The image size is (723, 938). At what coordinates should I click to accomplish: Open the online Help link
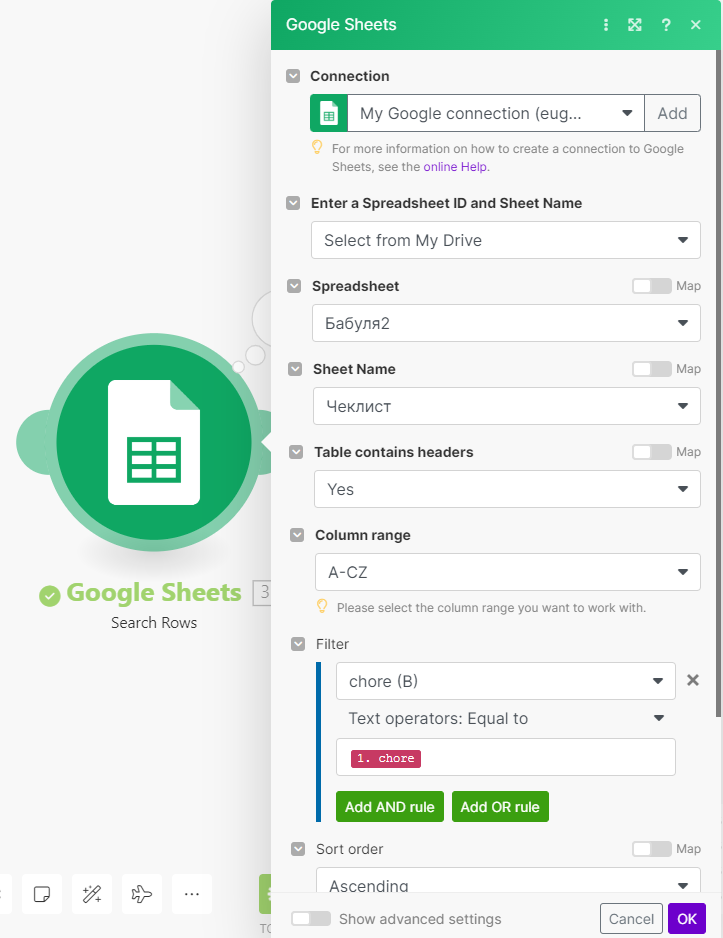point(455,167)
